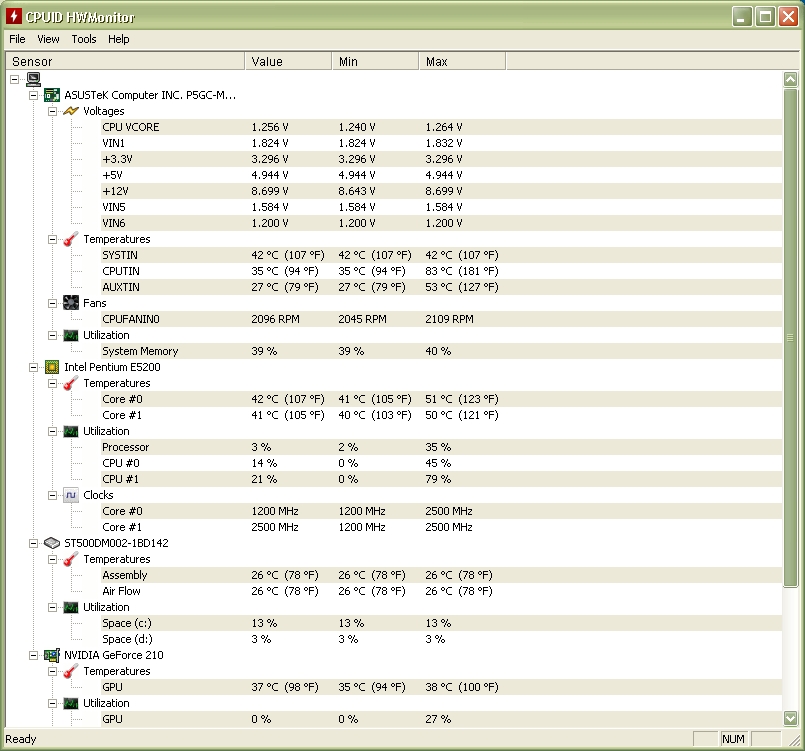805x751 pixels.
Task: Select the CPUFANIN0 fan row
Action: click(442, 319)
